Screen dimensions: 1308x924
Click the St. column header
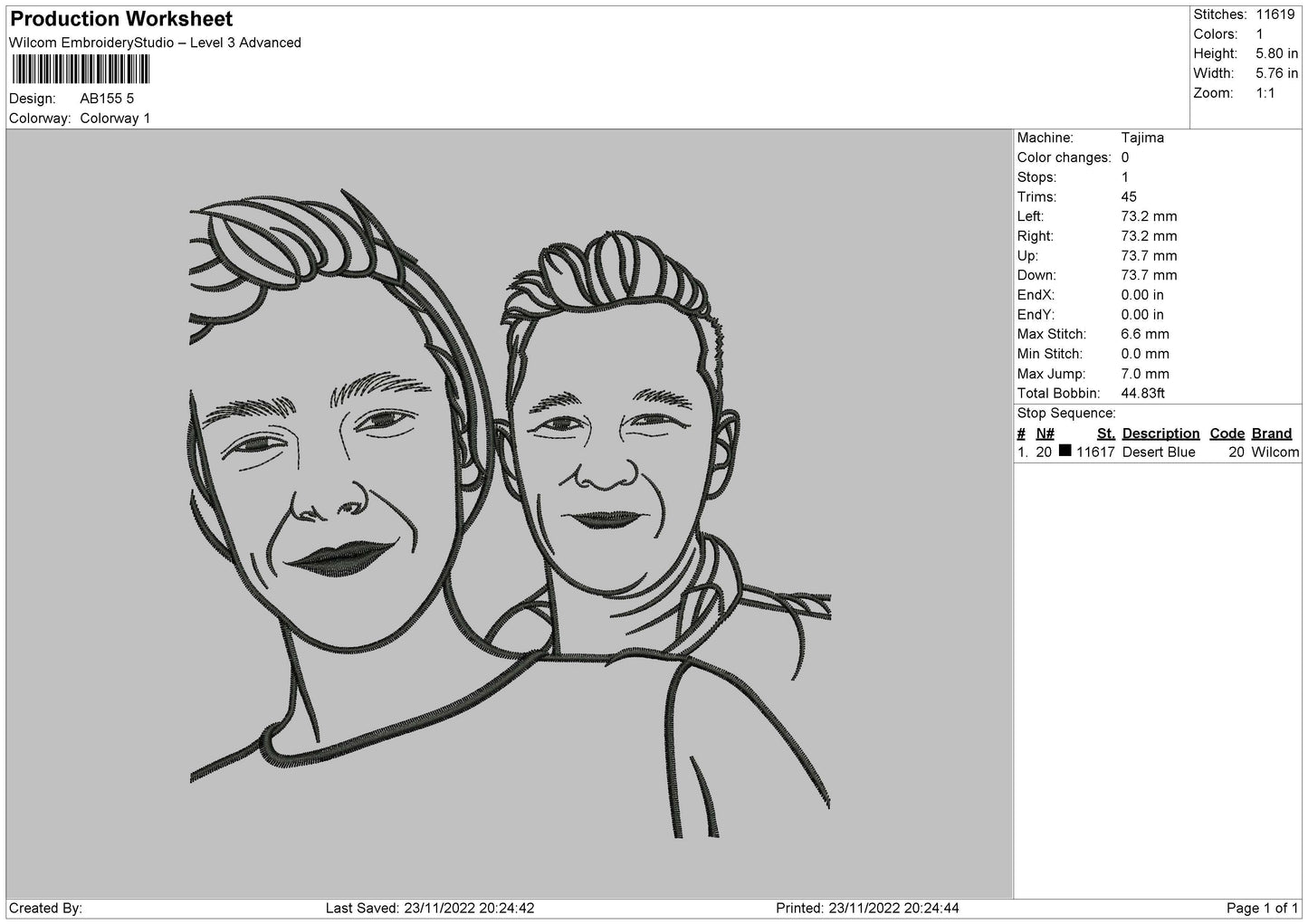click(x=1105, y=433)
